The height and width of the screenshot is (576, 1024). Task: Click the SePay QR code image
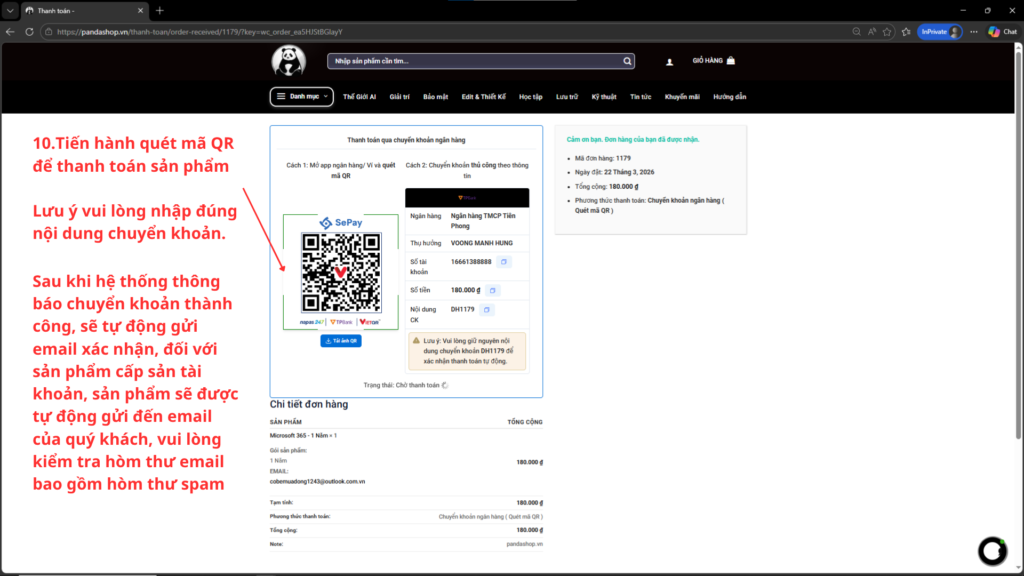tap(341, 272)
